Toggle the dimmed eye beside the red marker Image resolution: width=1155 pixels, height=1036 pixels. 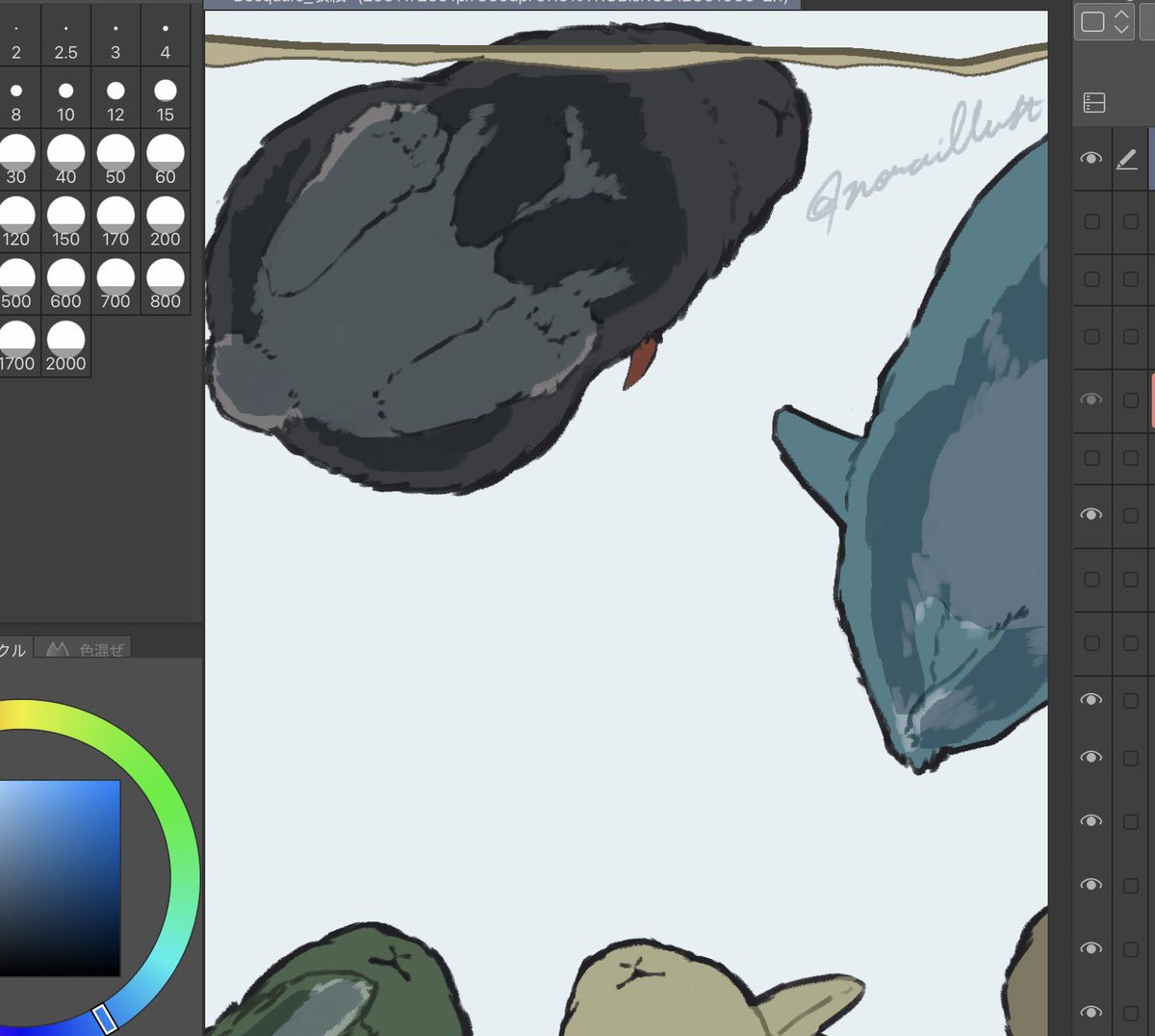tap(1091, 399)
